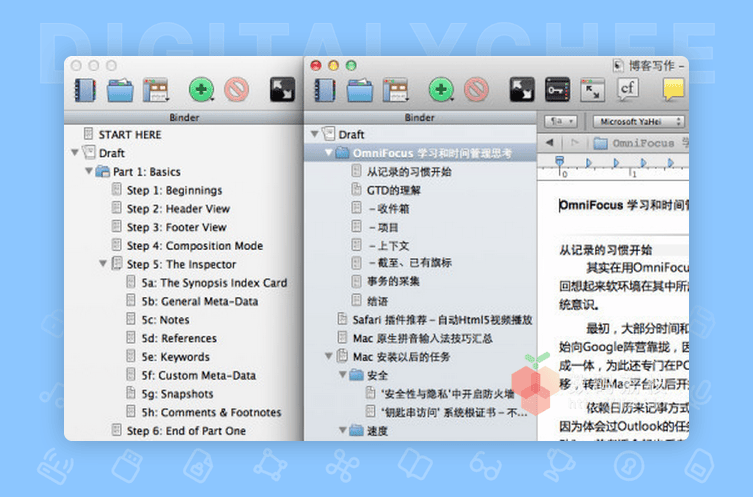Viewport: 753px width, 497px height.
Task: Select －上下文 document
Action: point(388,246)
